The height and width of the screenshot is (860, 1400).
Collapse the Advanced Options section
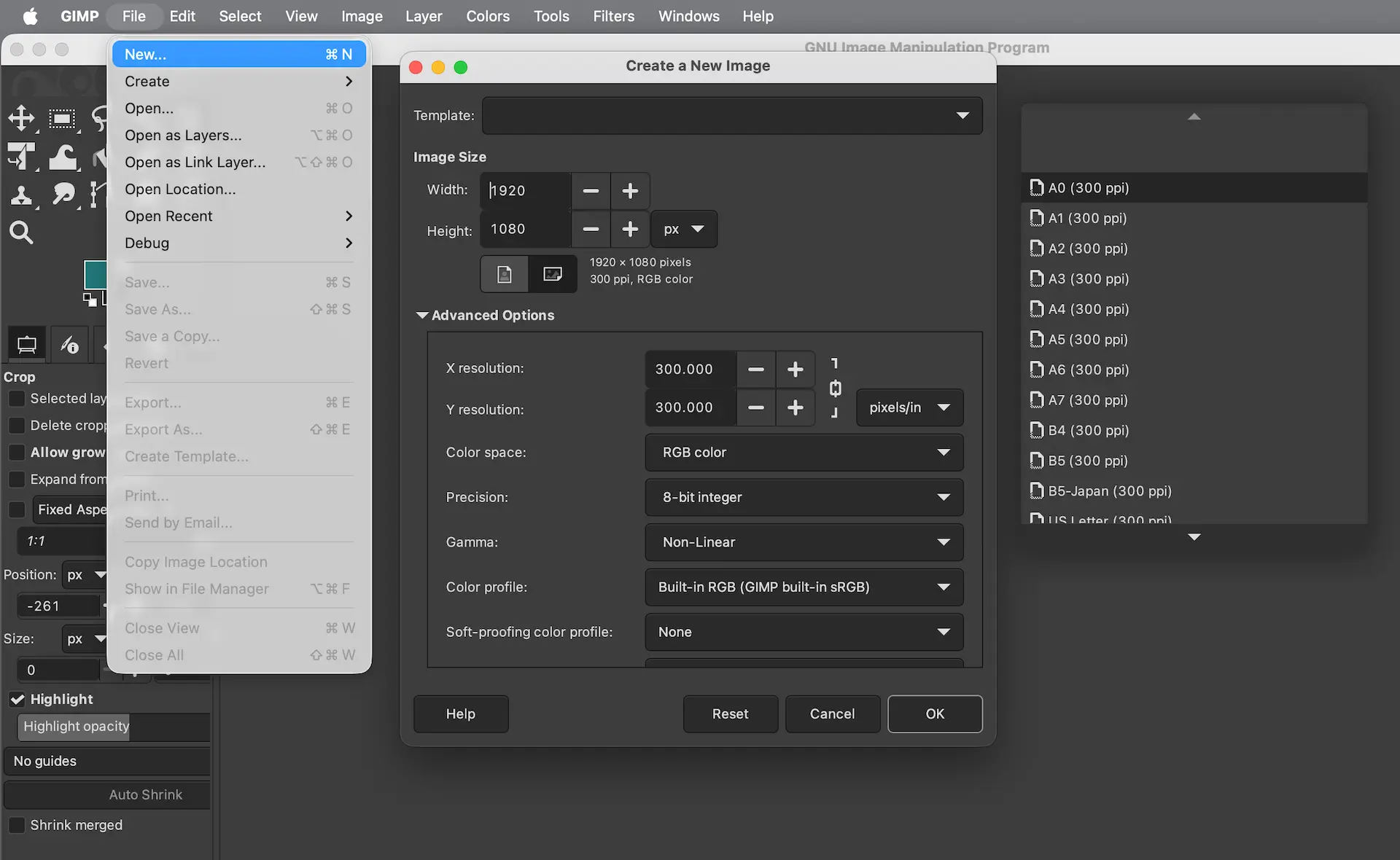tap(485, 316)
